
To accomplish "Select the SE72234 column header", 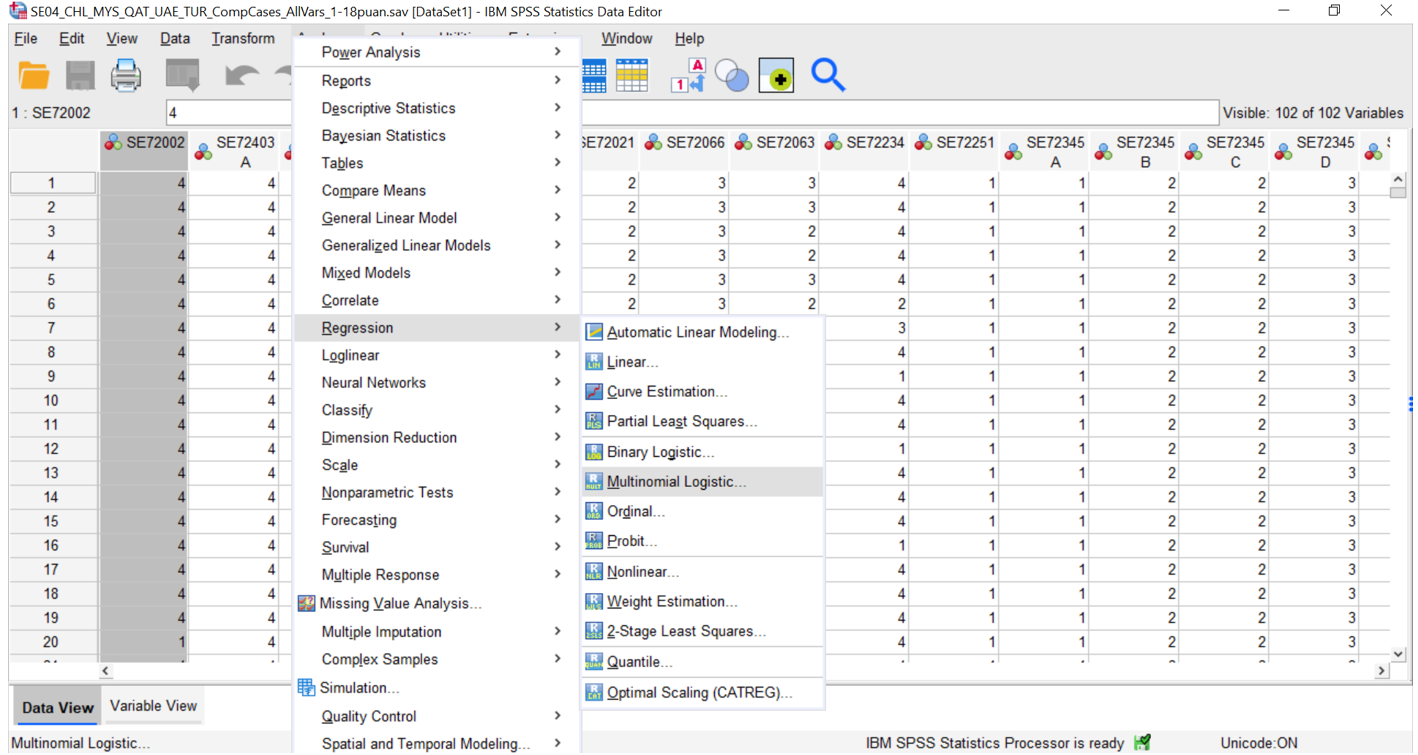I will [x=866, y=151].
